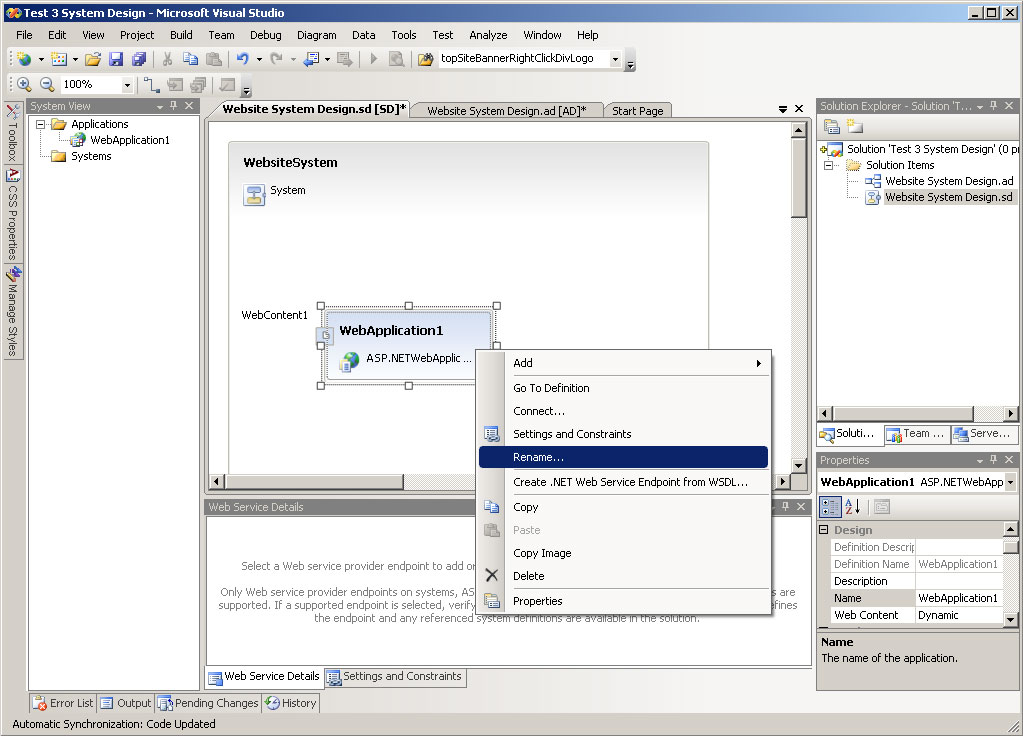This screenshot has height=736, width=1023.
Task: Close the Web Service Details panel
Action: [x=801, y=506]
